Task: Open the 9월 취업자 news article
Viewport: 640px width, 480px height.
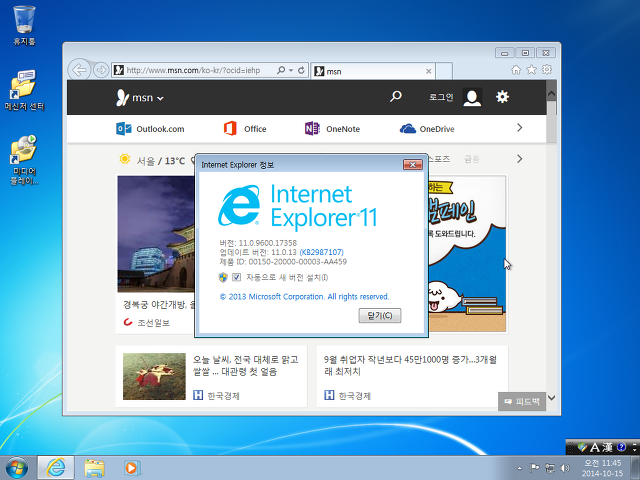Action: click(410, 366)
